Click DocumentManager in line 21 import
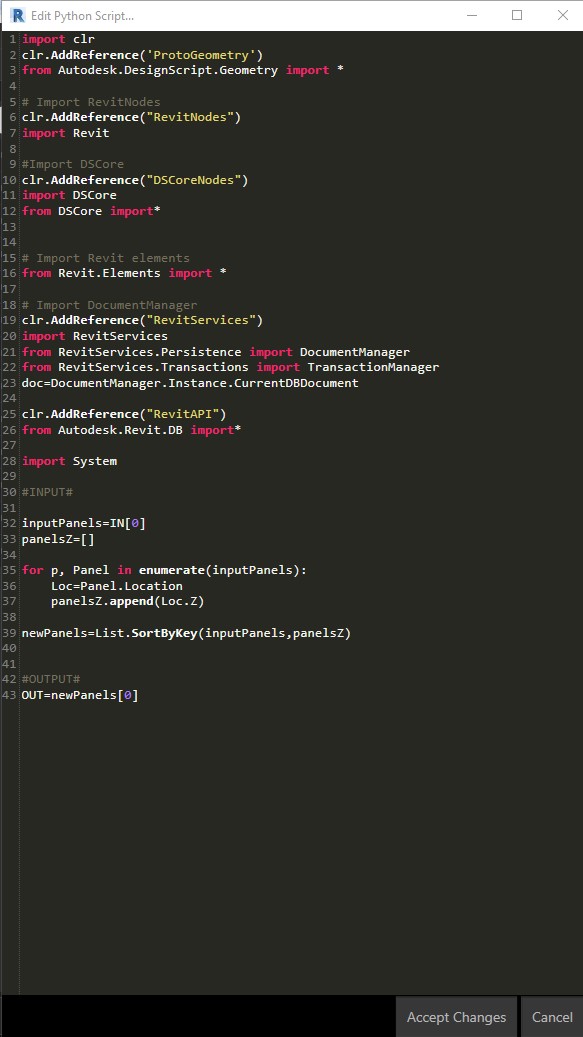Viewport: 583px width, 1037px height. click(x=355, y=352)
